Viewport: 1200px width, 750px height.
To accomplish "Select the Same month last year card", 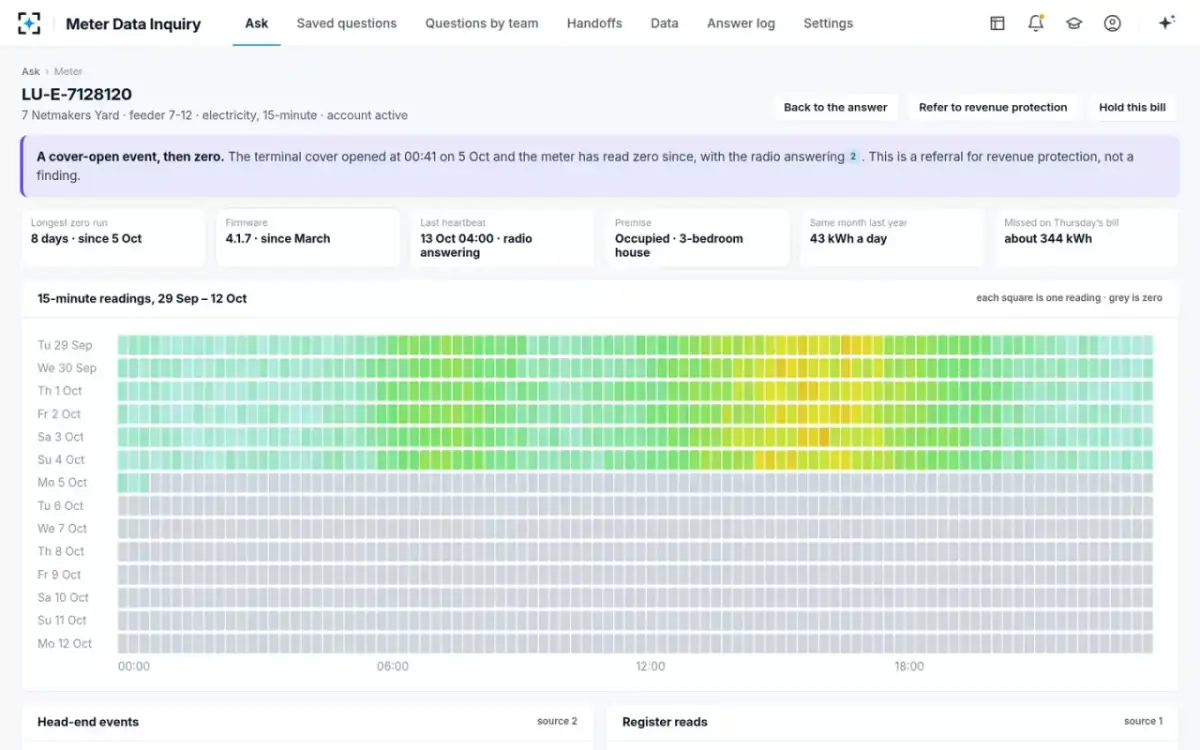I will click(x=891, y=238).
